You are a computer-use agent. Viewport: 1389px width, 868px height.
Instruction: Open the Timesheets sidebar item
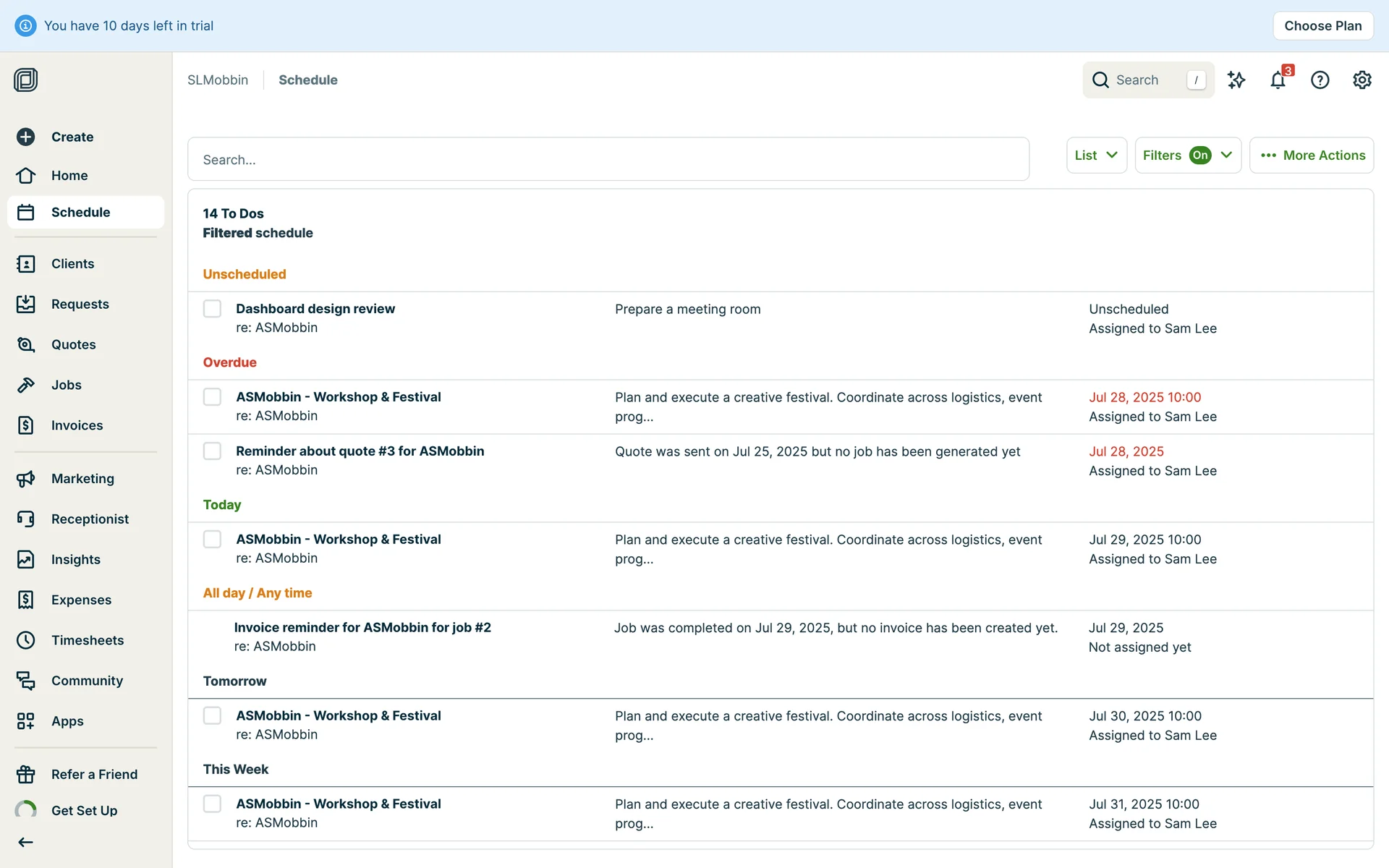pos(87,640)
